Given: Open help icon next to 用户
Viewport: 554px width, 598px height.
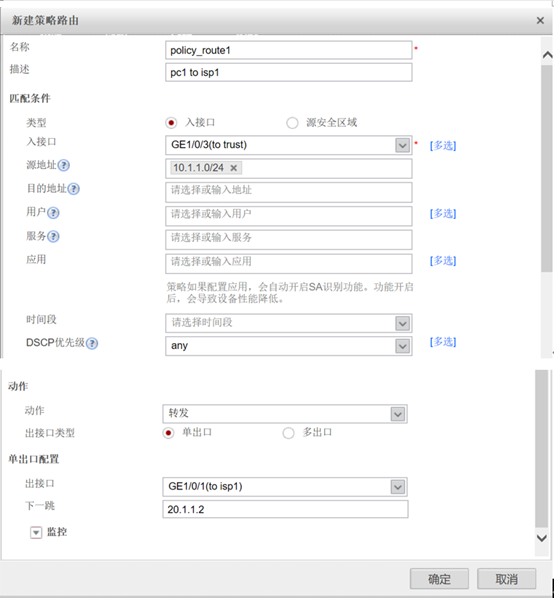Looking at the screenshot, I should tap(53, 213).
